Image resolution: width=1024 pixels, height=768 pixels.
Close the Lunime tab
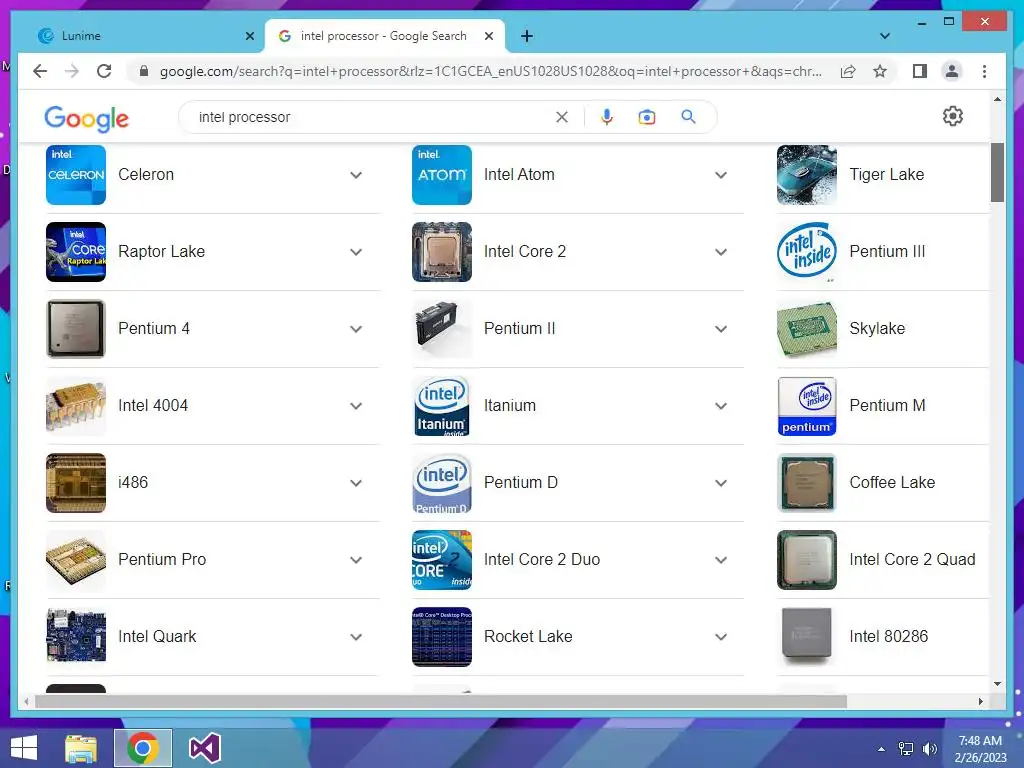249,36
